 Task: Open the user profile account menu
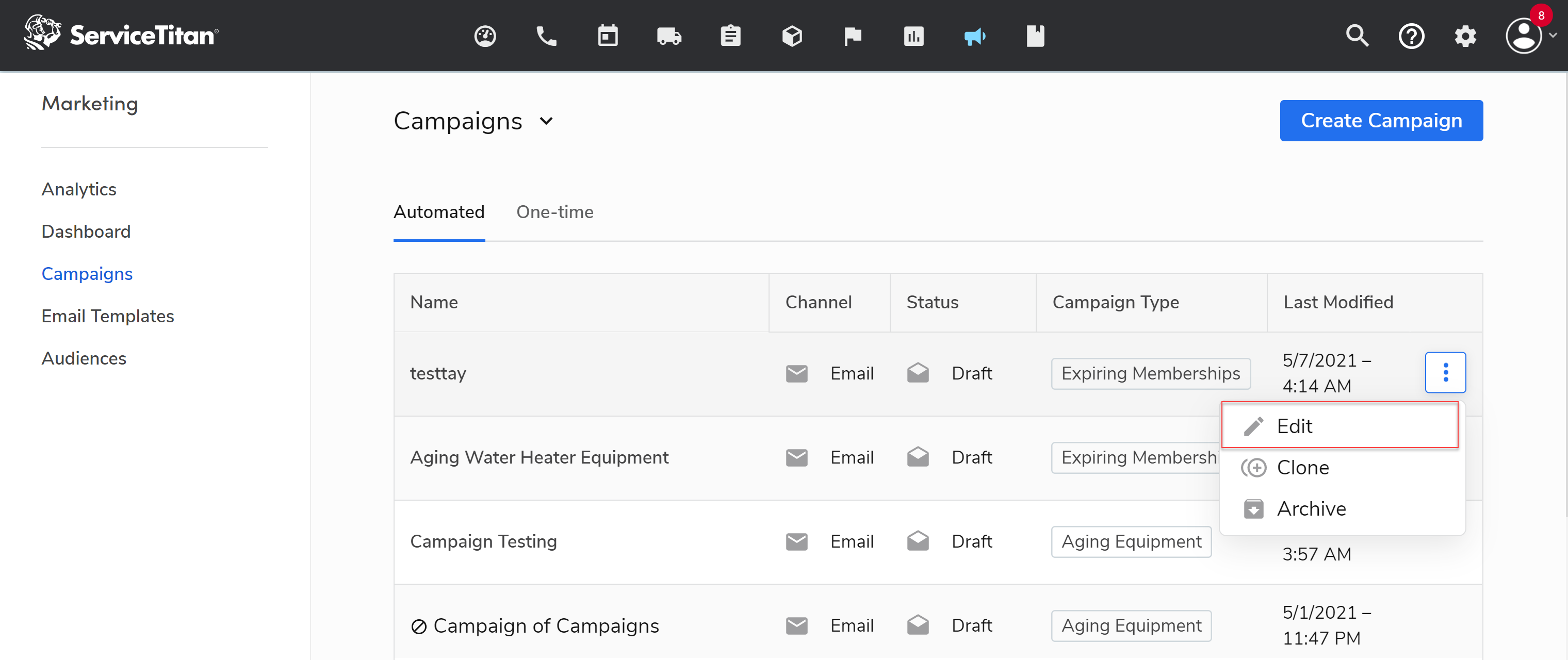1524,36
